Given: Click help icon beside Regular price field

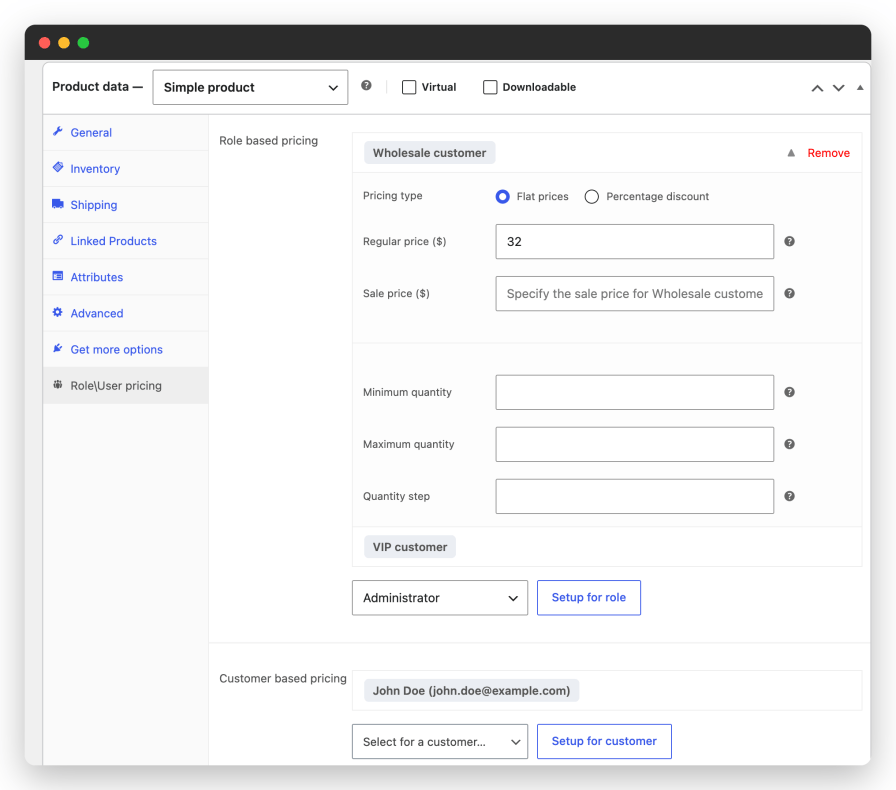Looking at the screenshot, I should pyautogui.click(x=789, y=241).
